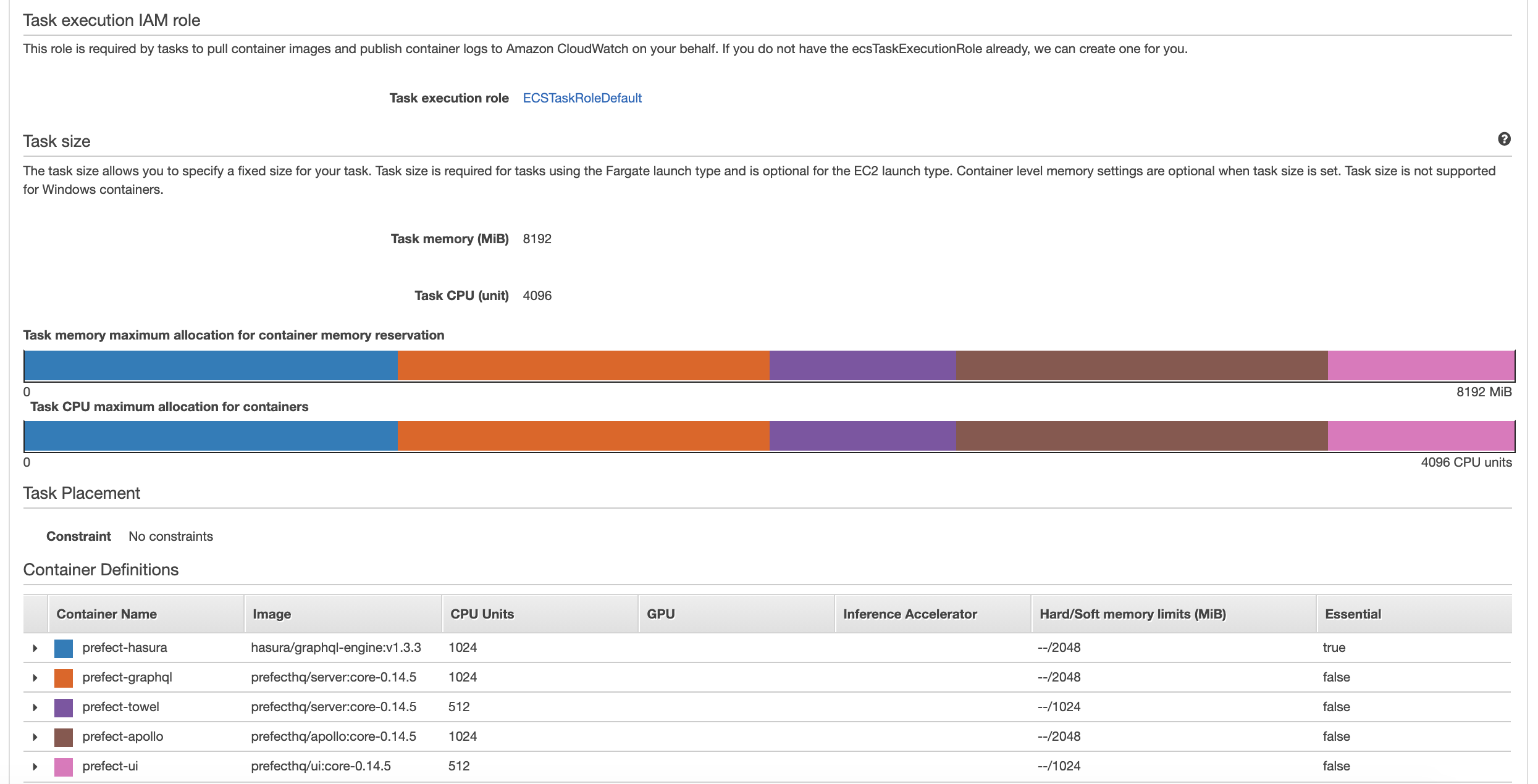Click the purple segment of CPU allocation bar
Image resolution: width=1538 pixels, height=784 pixels.
coord(862,436)
